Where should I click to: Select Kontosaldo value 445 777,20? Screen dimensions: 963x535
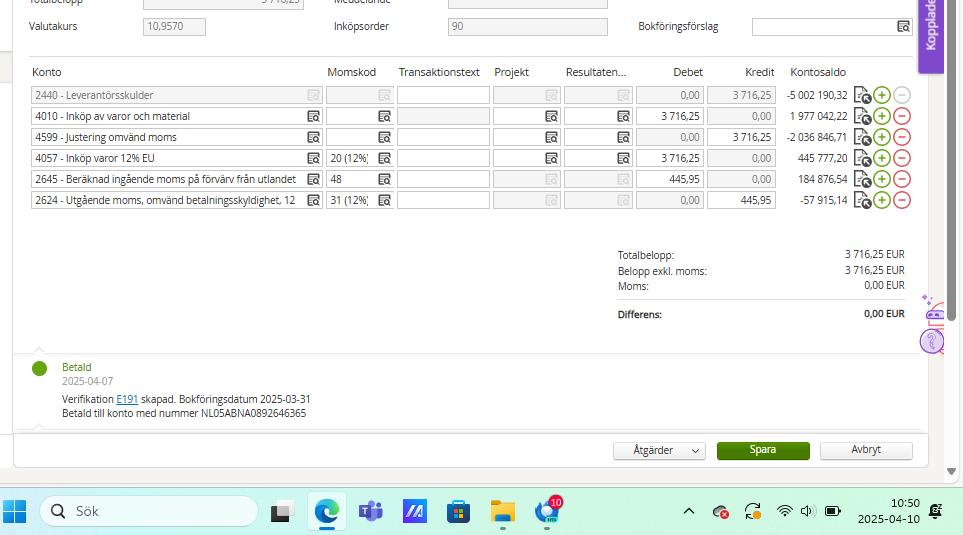pyautogui.click(x=822, y=158)
